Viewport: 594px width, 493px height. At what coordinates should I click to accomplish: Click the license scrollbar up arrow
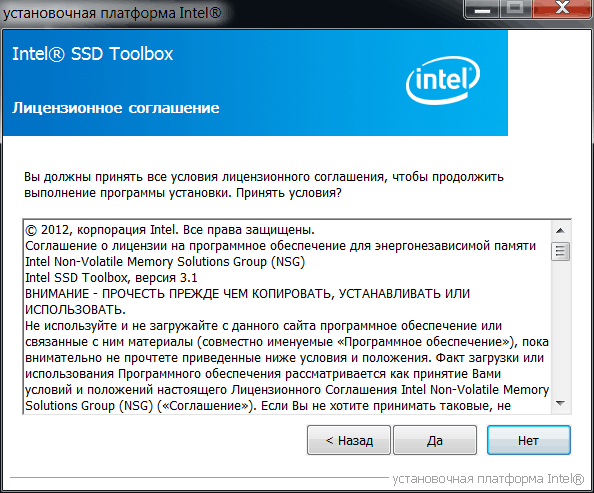[560, 230]
